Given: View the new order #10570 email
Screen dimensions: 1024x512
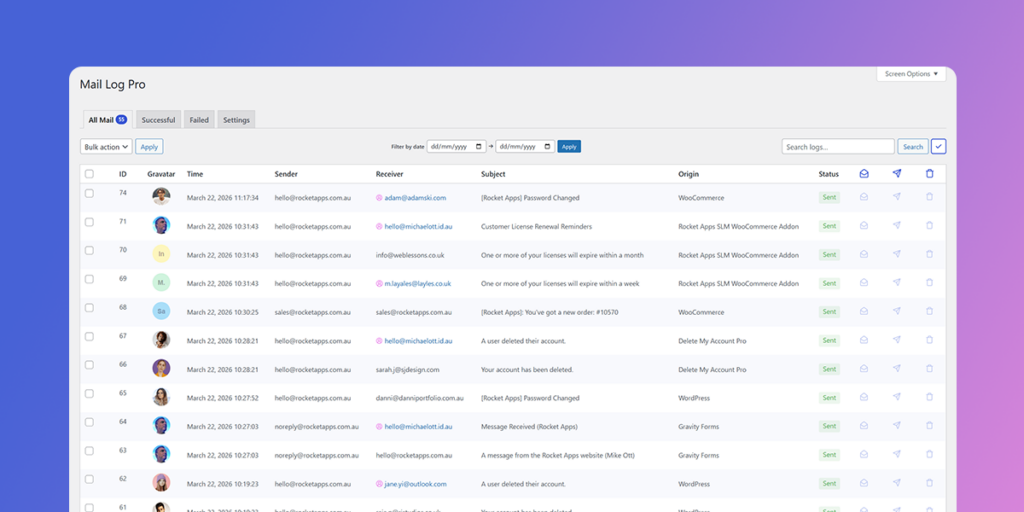Looking at the screenshot, I should (864, 312).
